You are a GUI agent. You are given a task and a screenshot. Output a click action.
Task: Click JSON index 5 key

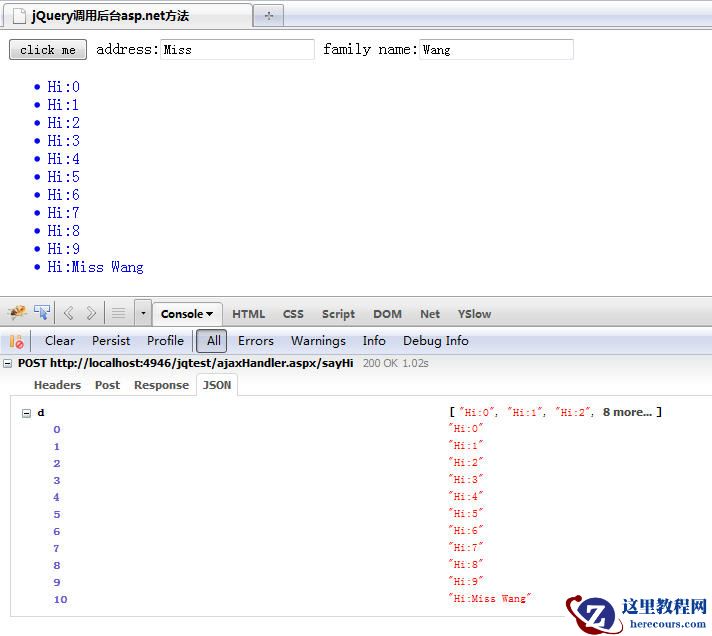pos(57,514)
